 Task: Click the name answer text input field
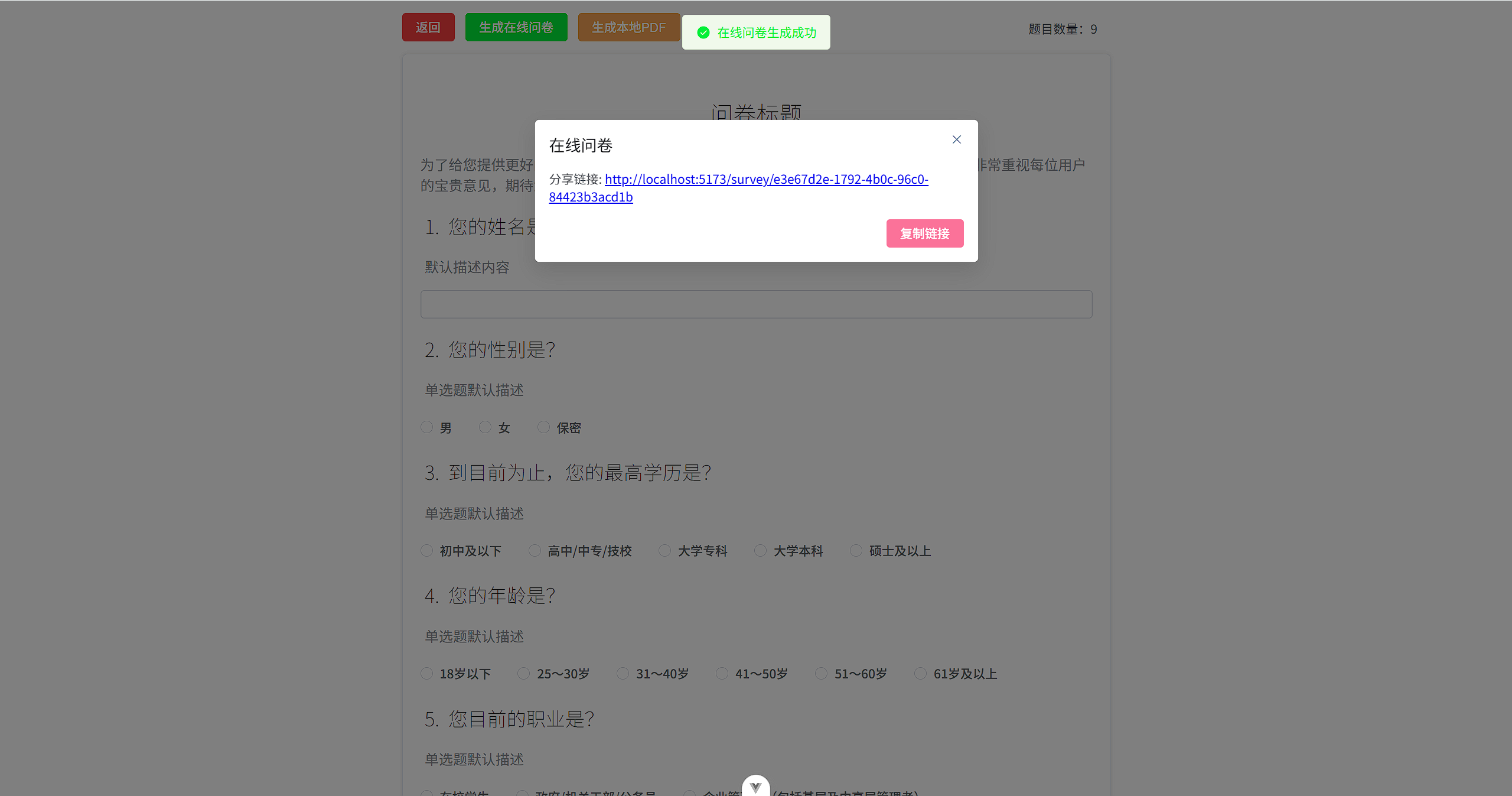click(756, 304)
